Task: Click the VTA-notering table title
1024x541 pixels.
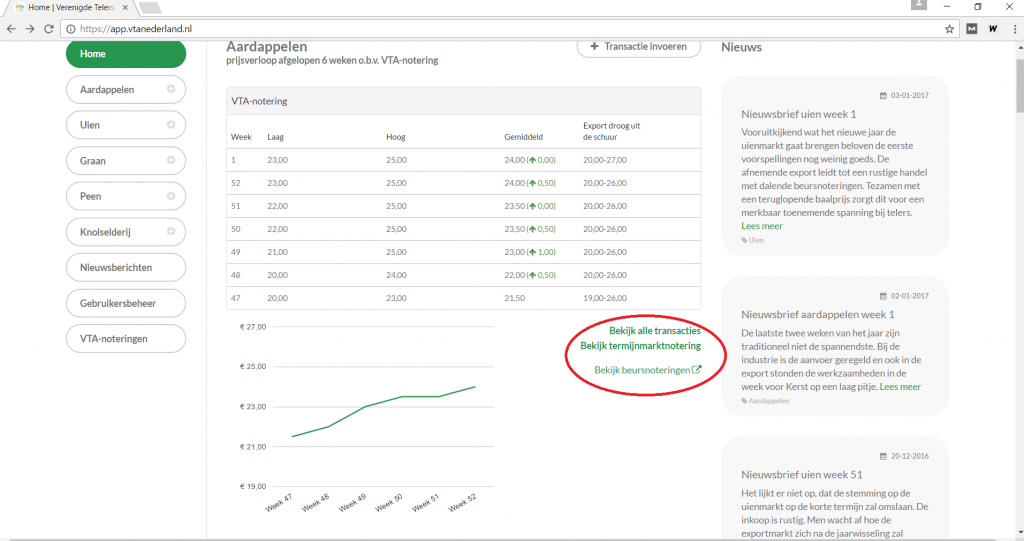Action: tap(259, 101)
